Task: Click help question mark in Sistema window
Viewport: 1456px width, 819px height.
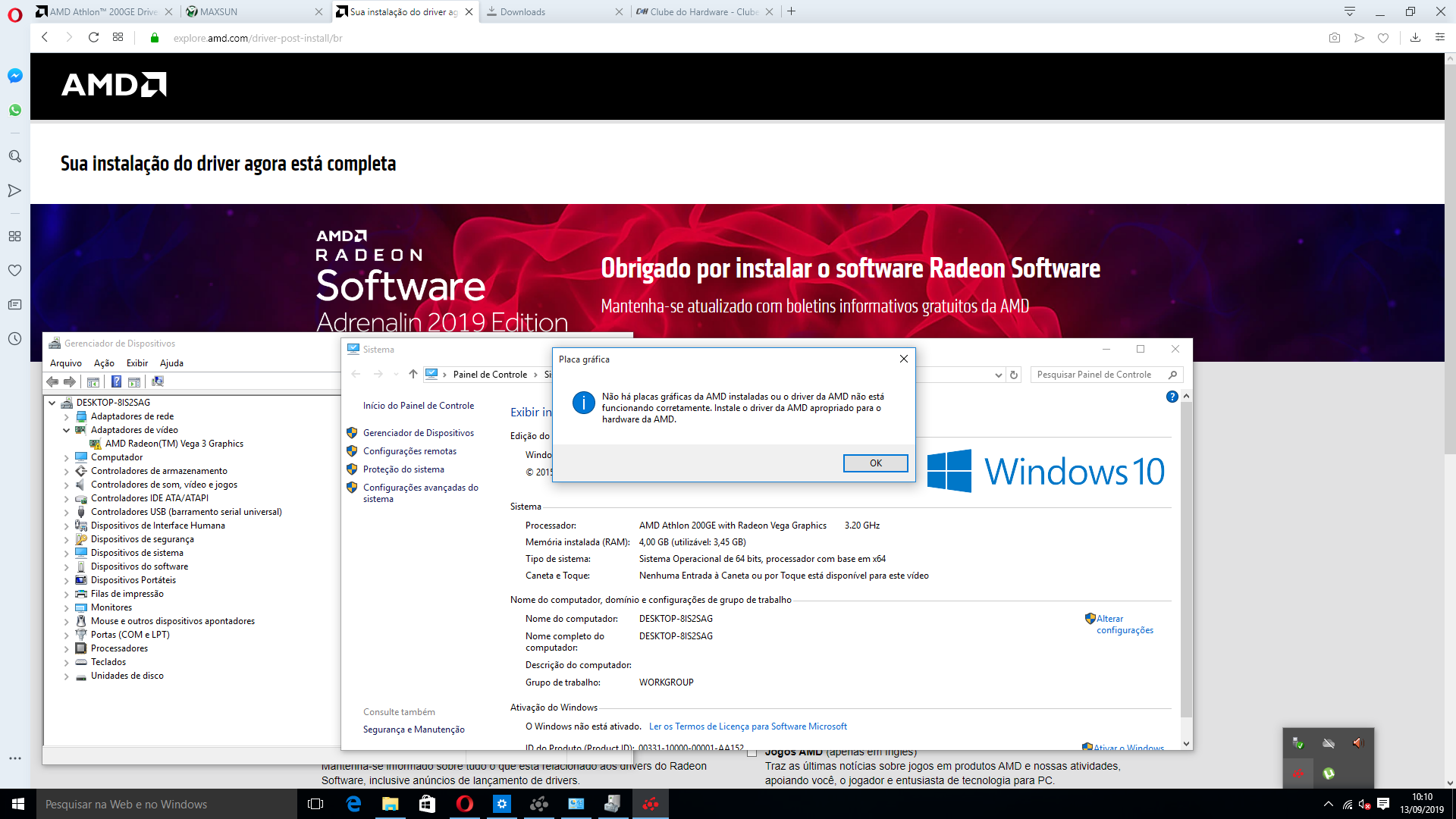Action: point(1172,397)
